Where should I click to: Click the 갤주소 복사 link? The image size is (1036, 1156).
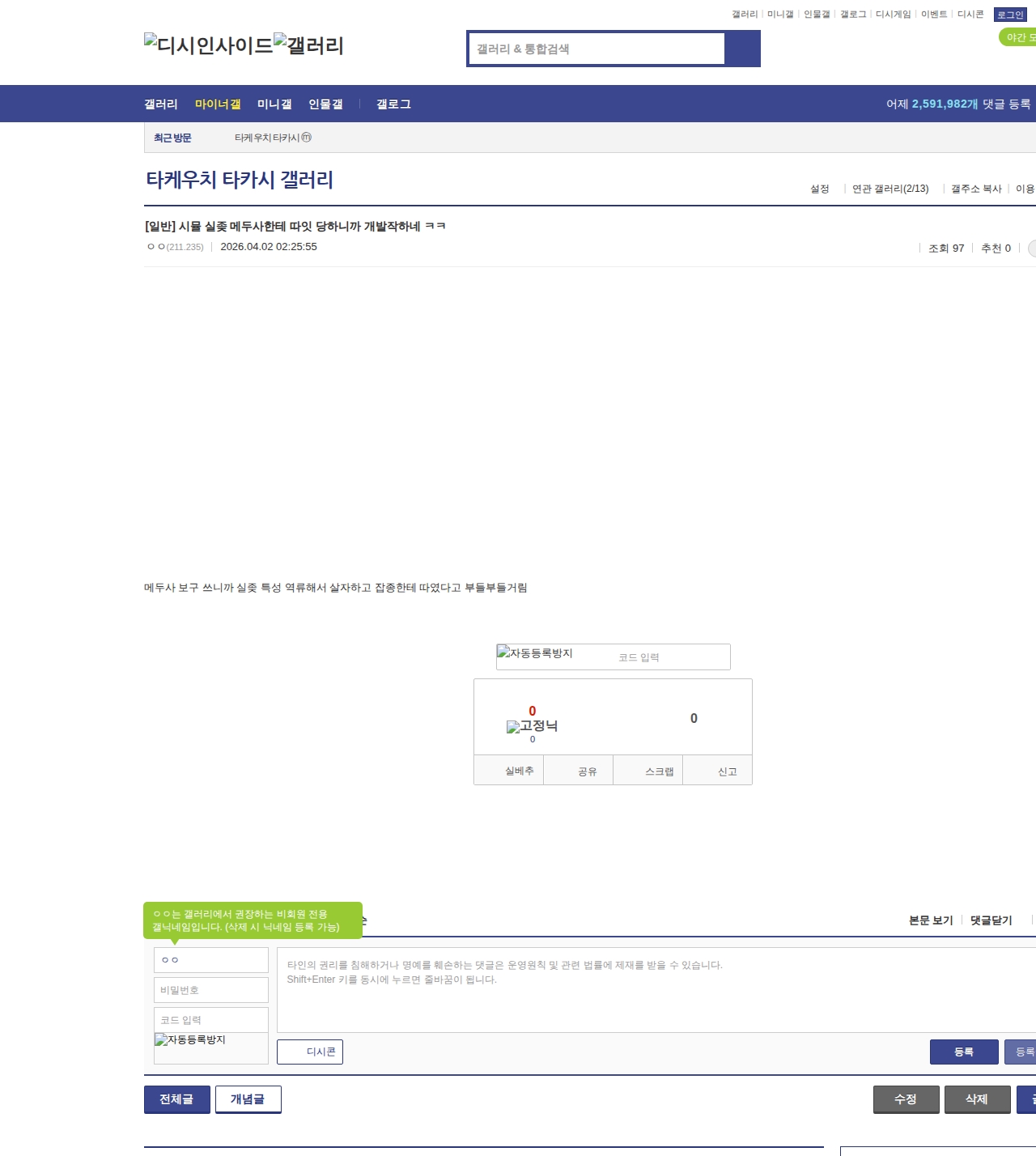point(976,189)
